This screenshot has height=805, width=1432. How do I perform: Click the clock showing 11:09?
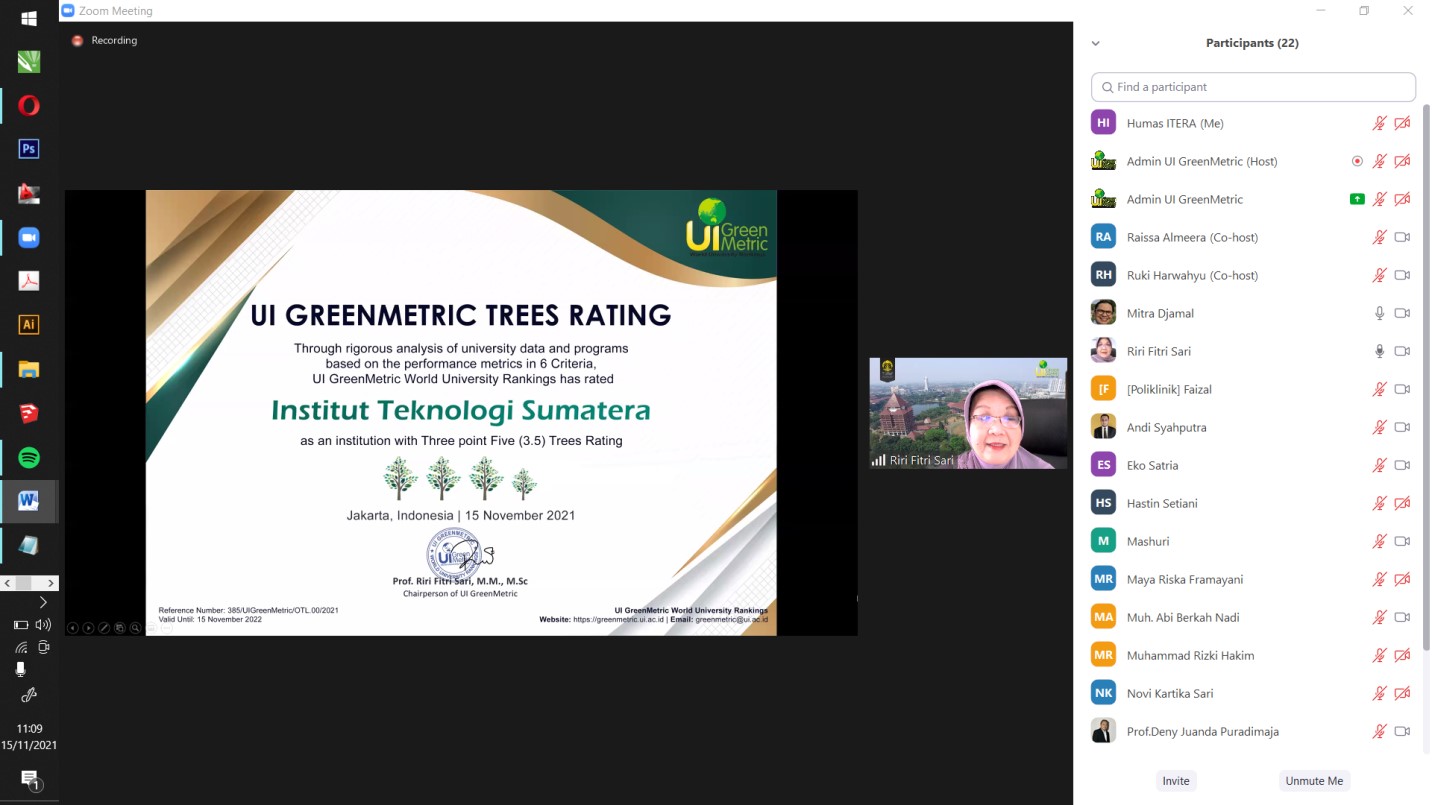29,729
